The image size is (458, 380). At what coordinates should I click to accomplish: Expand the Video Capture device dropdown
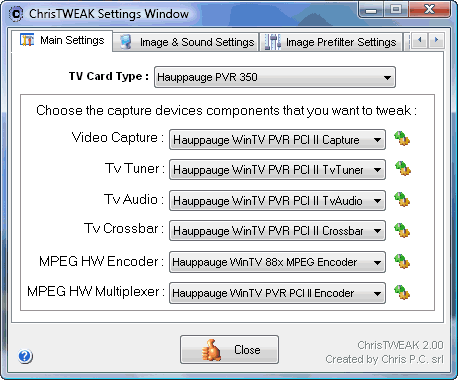pos(277,140)
